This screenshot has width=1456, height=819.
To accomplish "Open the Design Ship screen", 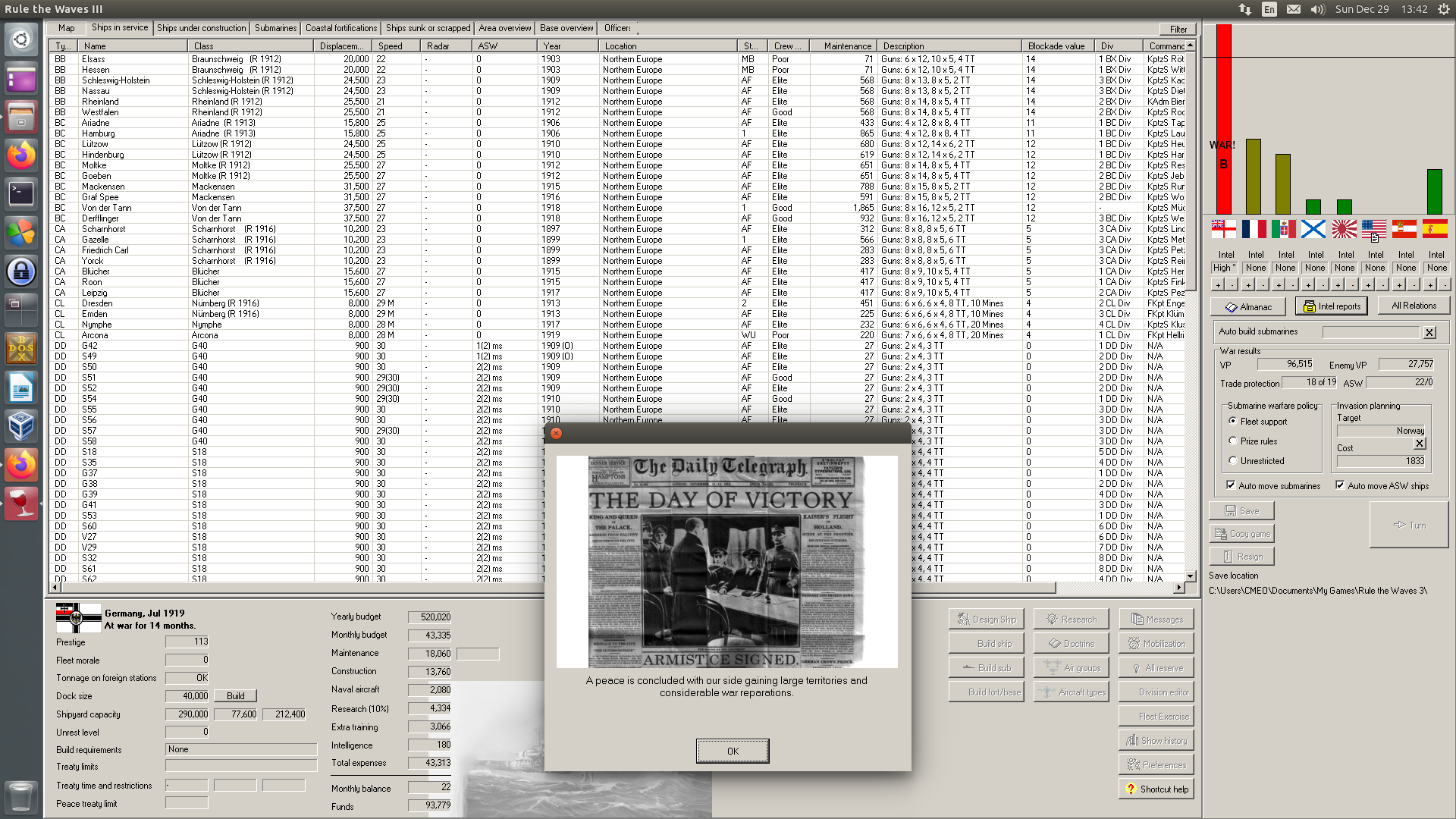I will point(986,619).
